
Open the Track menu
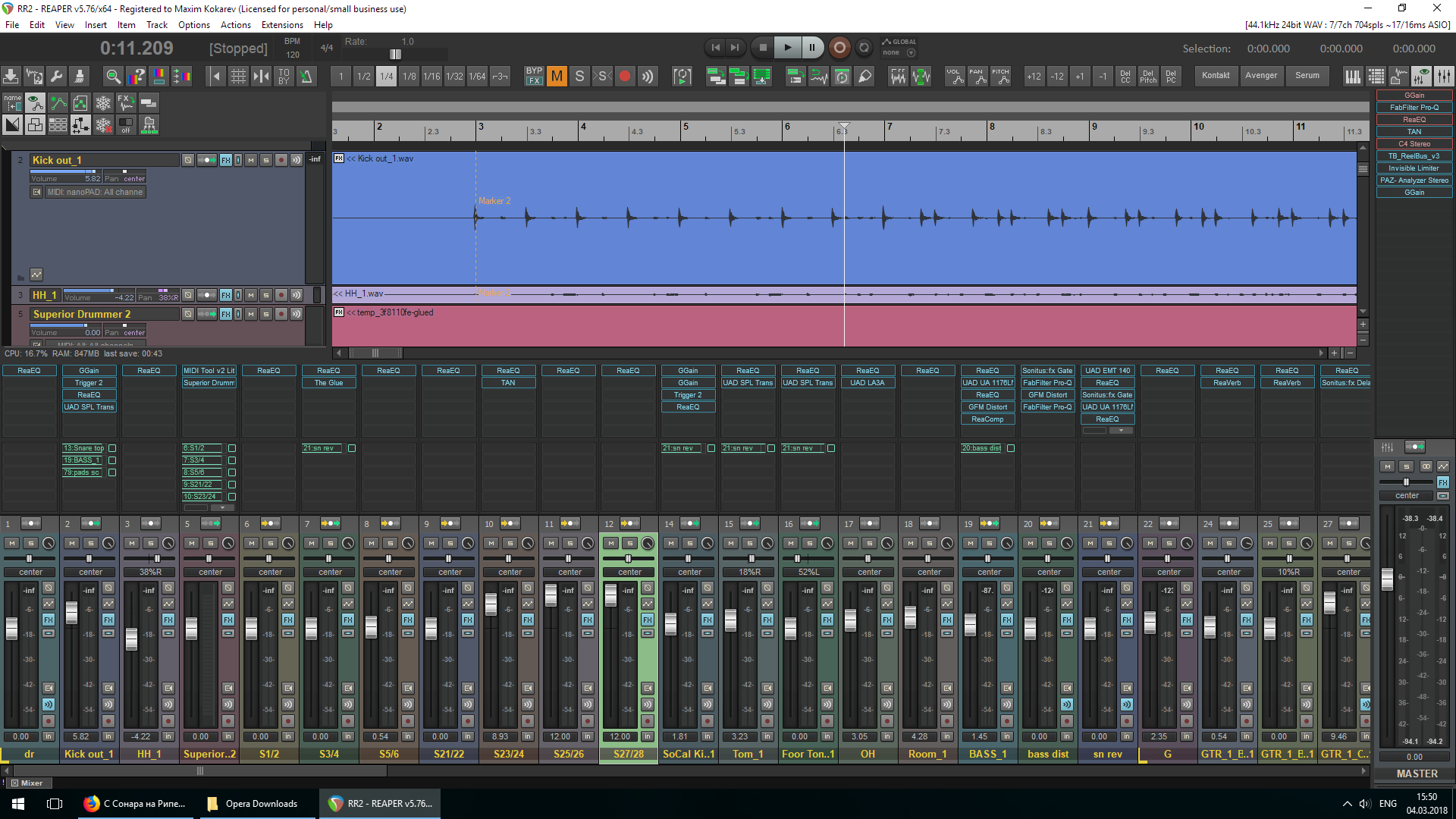157,25
